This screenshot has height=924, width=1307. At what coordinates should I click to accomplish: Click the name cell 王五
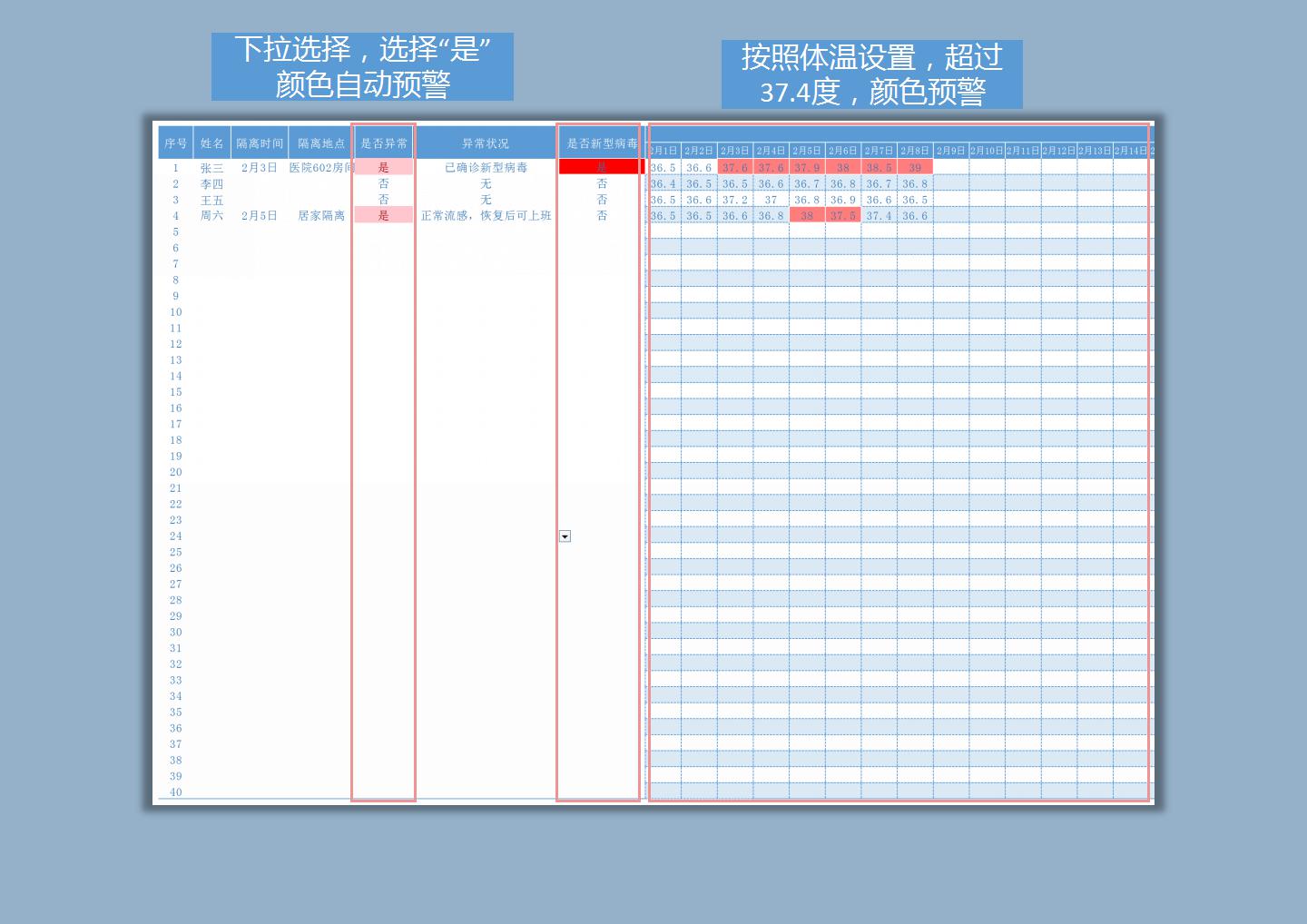pos(211,200)
